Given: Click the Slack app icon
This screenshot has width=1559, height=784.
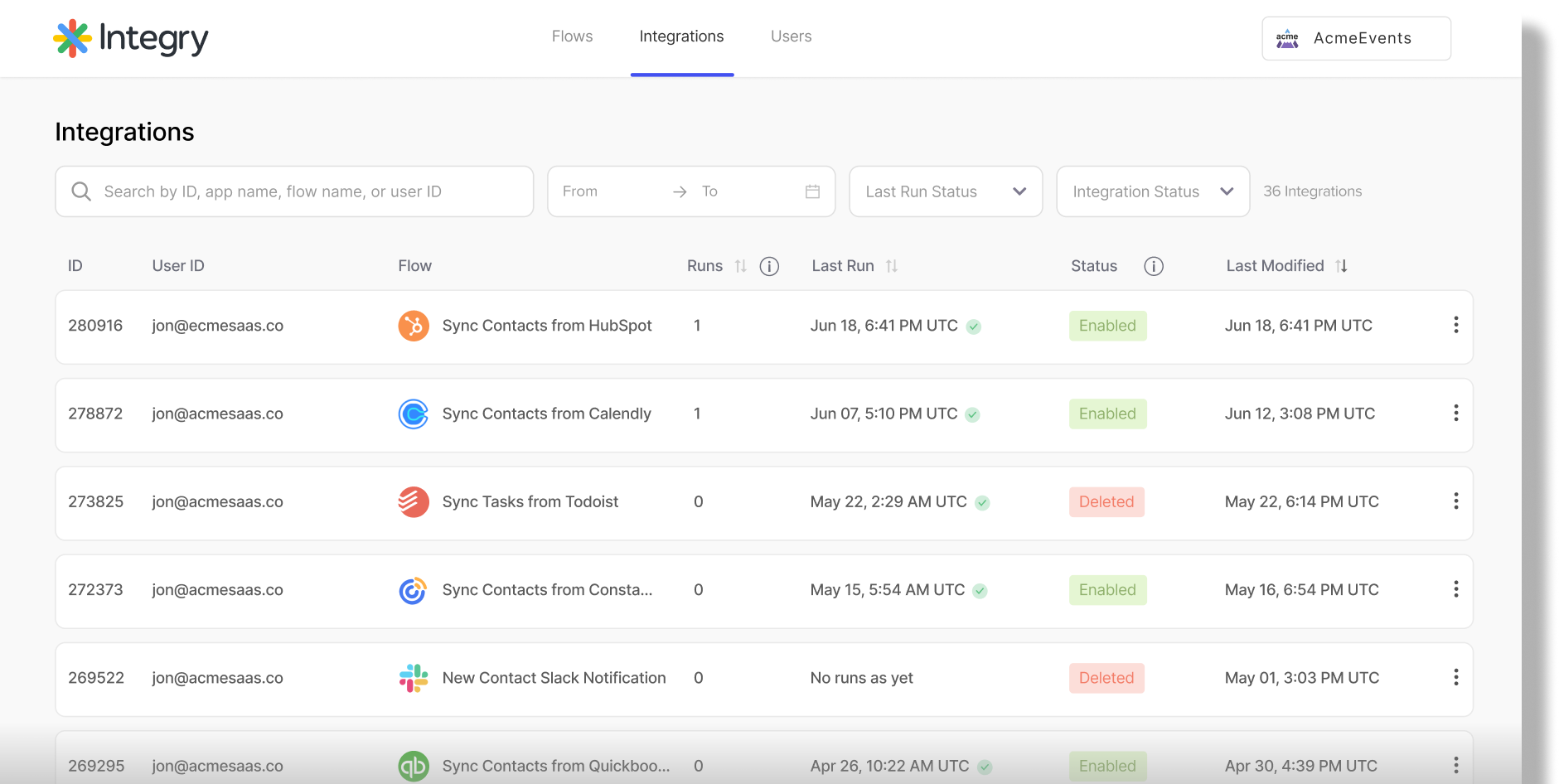Looking at the screenshot, I should point(413,678).
